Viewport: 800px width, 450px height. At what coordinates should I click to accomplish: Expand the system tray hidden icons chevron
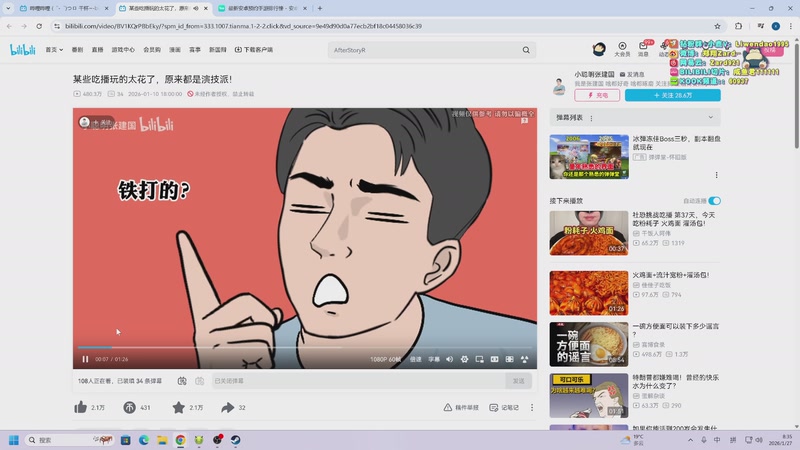click(x=690, y=440)
